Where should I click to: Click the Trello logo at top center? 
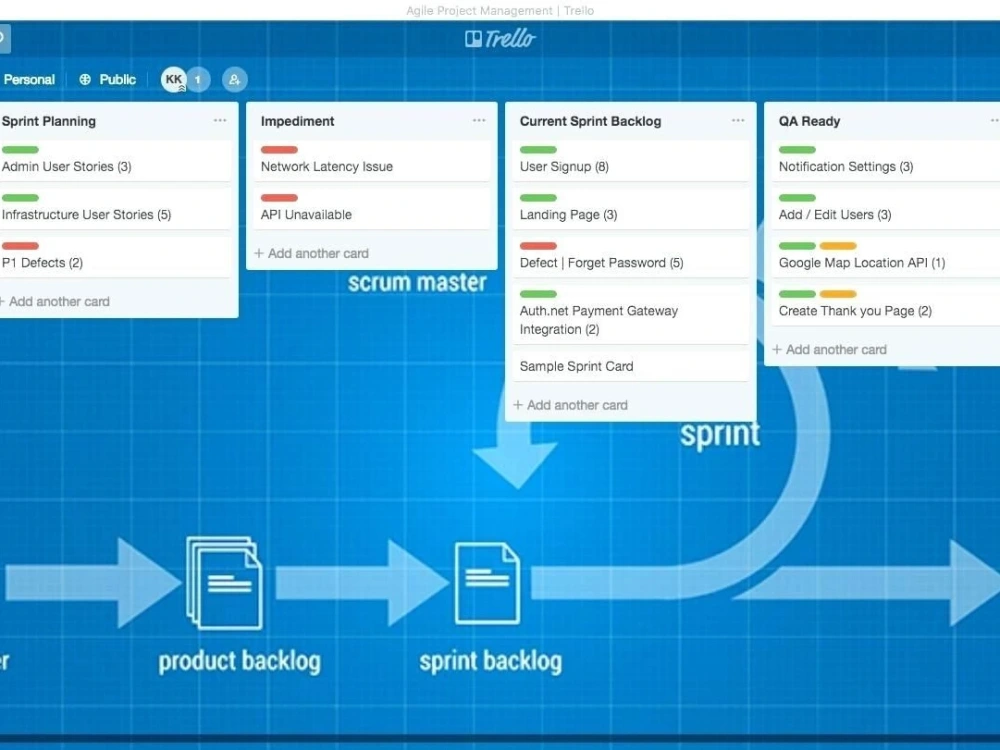[500, 38]
